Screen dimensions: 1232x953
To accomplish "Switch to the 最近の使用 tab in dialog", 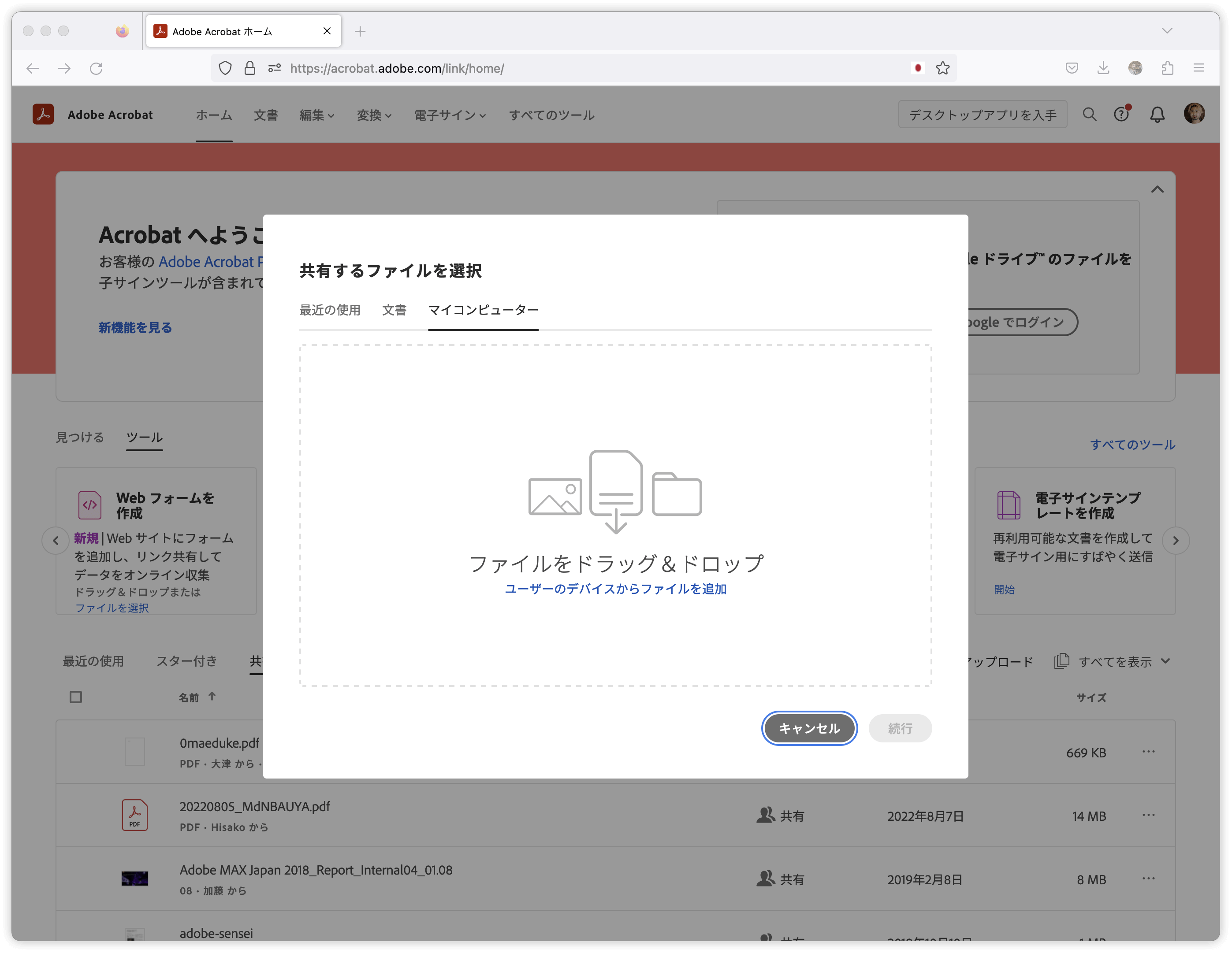I will click(x=329, y=310).
